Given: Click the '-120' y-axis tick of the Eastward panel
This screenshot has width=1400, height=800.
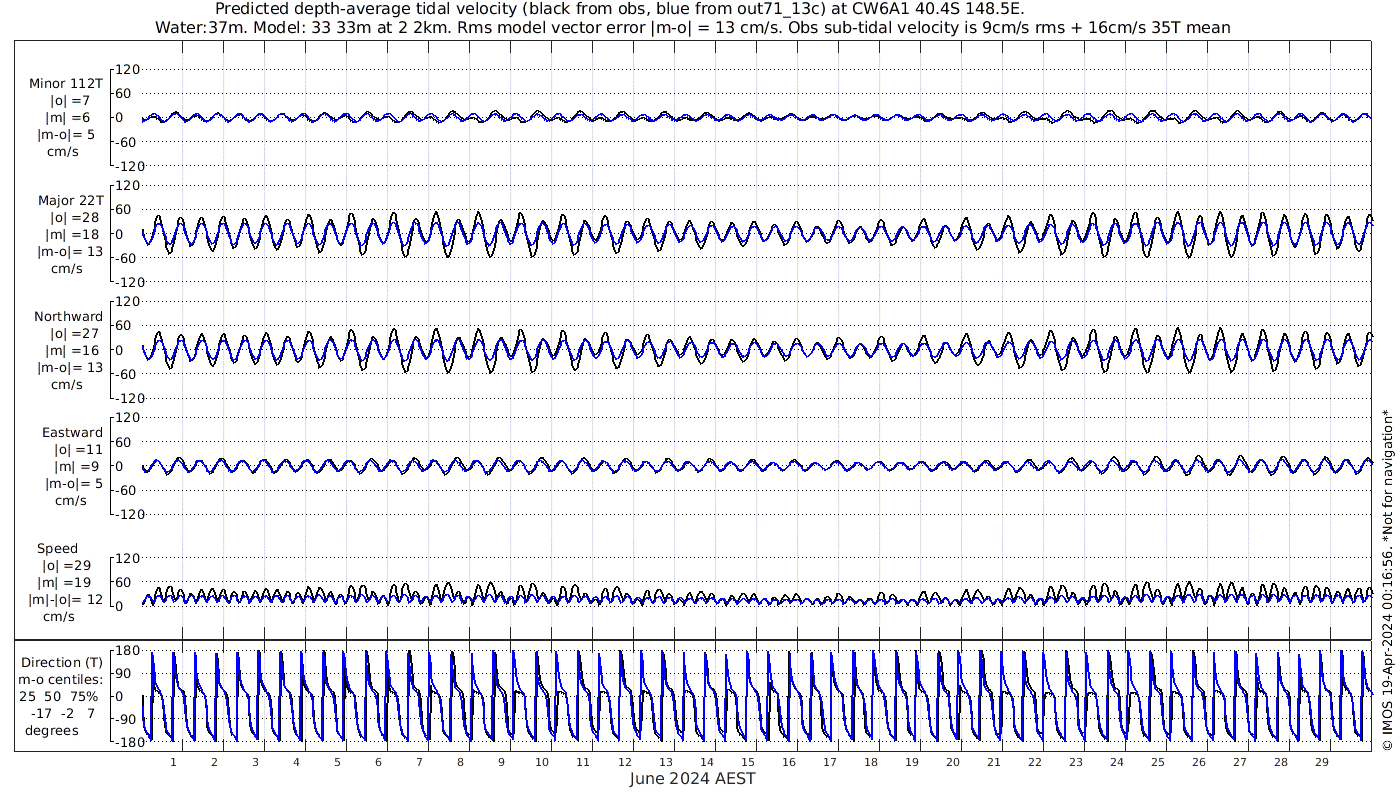Looking at the screenshot, I should (128, 513).
